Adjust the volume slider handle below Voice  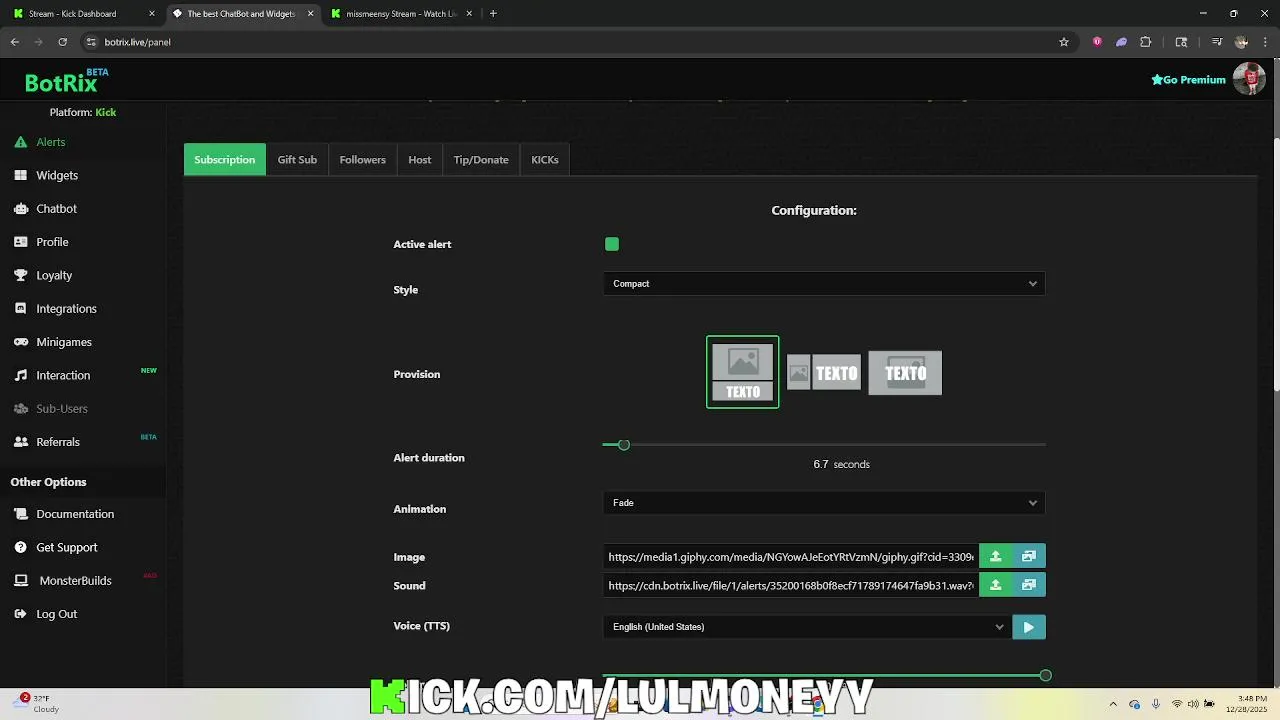[1045, 676]
